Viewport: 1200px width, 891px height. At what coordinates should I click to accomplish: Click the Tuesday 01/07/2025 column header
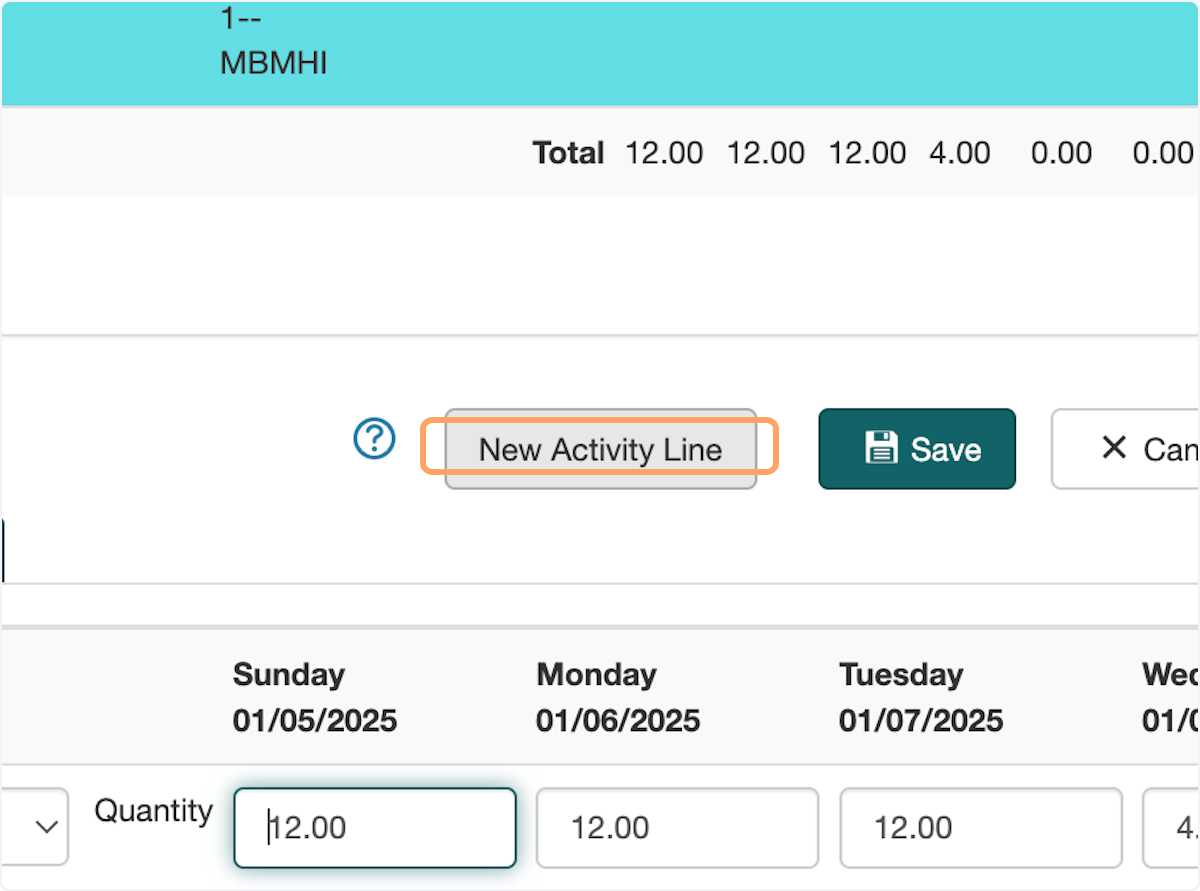(920, 697)
